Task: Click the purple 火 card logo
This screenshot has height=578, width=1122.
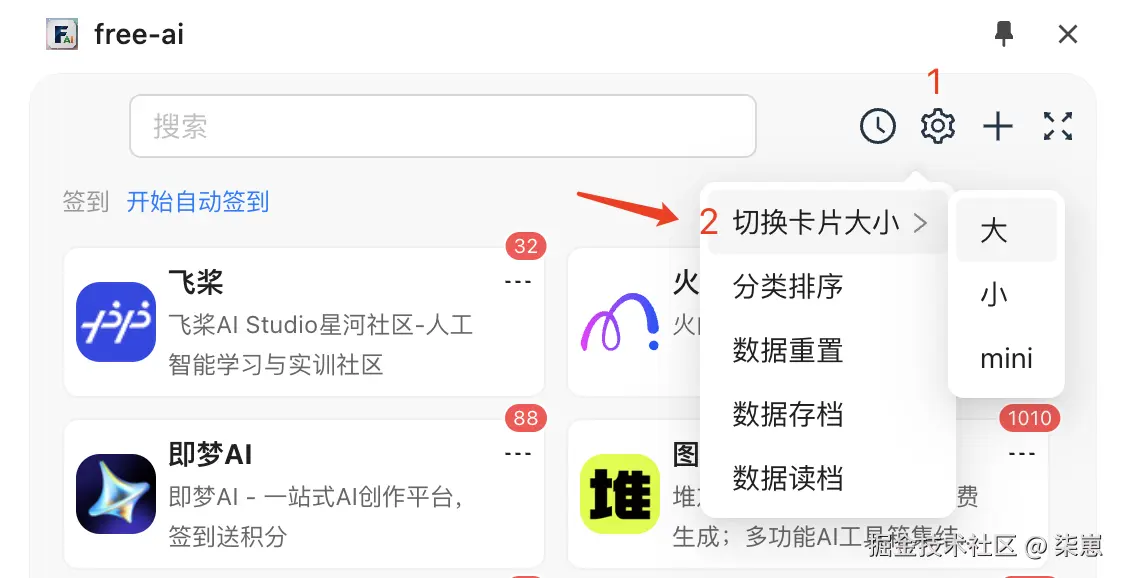Action: coord(620,322)
